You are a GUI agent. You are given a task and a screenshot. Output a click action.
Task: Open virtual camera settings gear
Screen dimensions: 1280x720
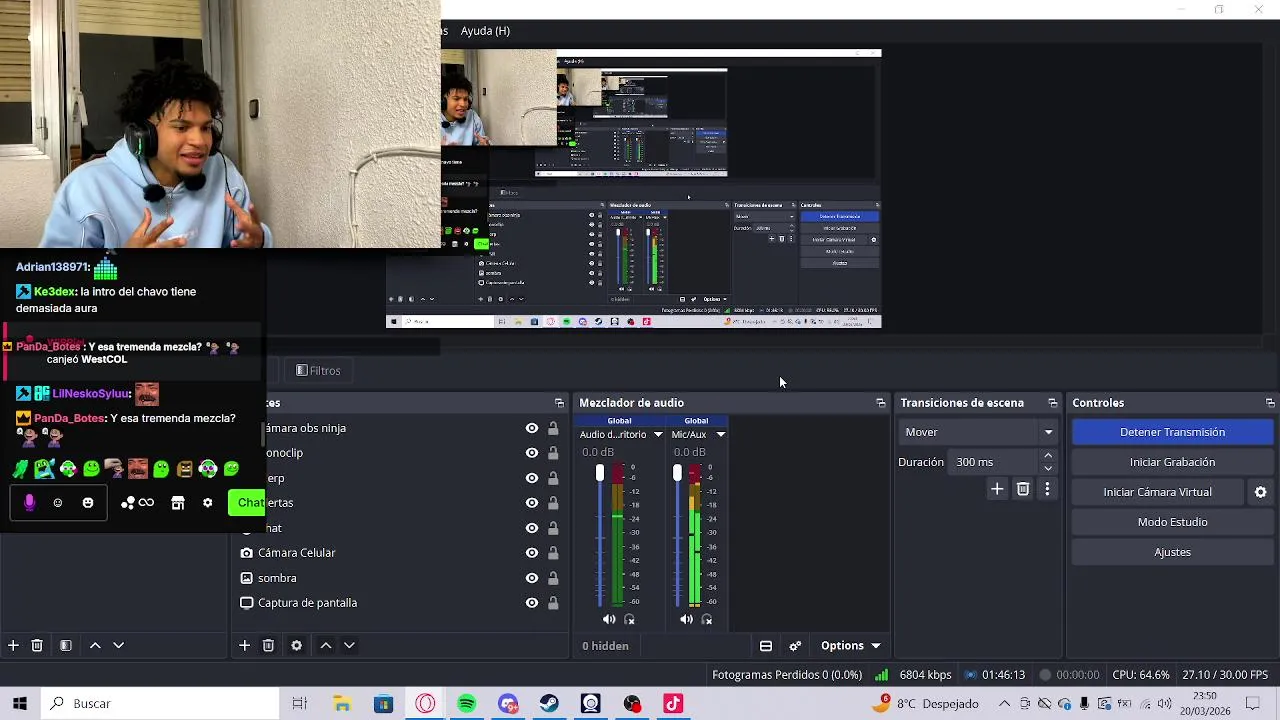tap(1260, 492)
